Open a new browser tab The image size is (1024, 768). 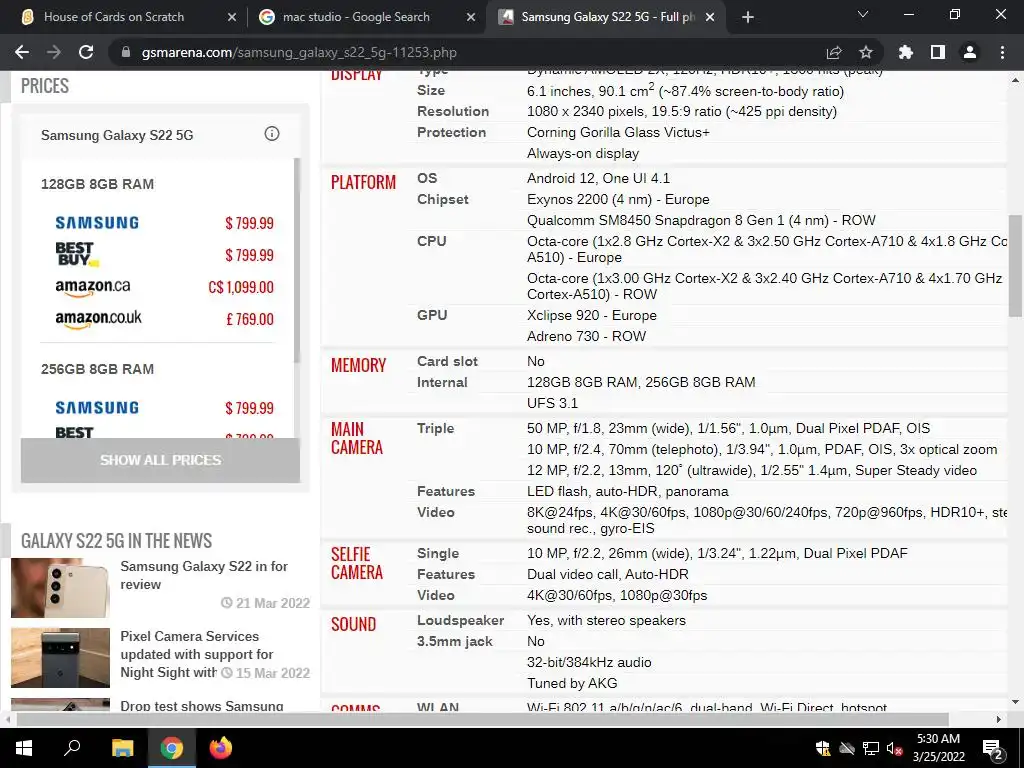(748, 17)
